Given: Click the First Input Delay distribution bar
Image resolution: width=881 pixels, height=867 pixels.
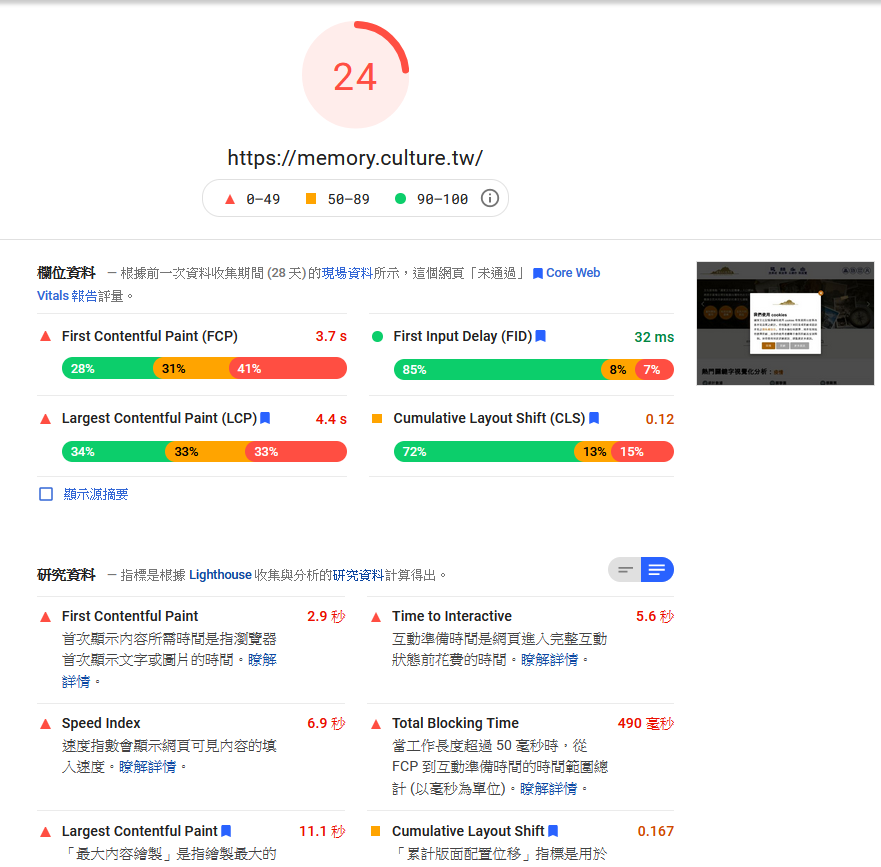Looking at the screenshot, I should 534,370.
